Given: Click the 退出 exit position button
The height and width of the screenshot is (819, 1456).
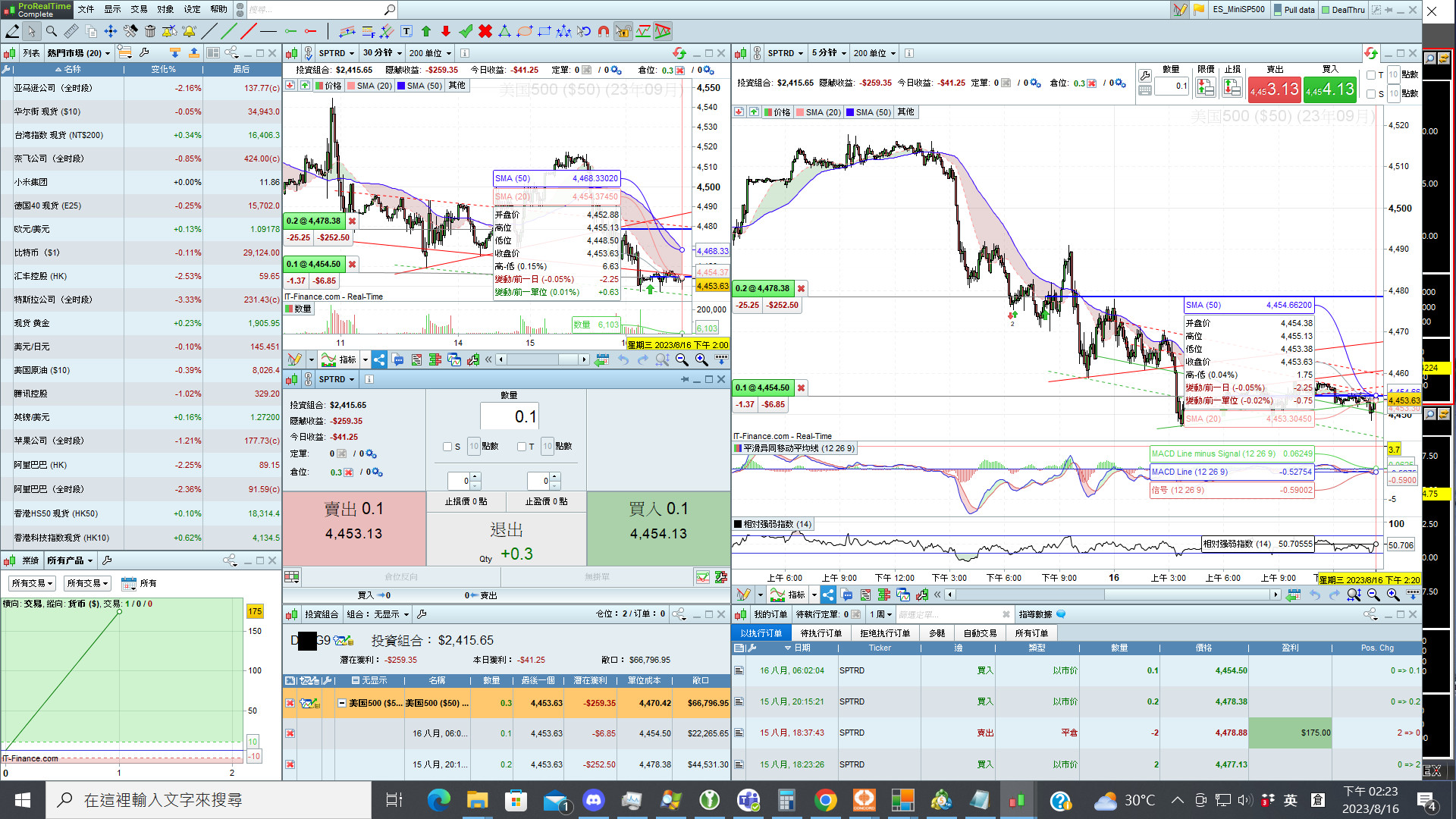Looking at the screenshot, I should coord(507,540).
